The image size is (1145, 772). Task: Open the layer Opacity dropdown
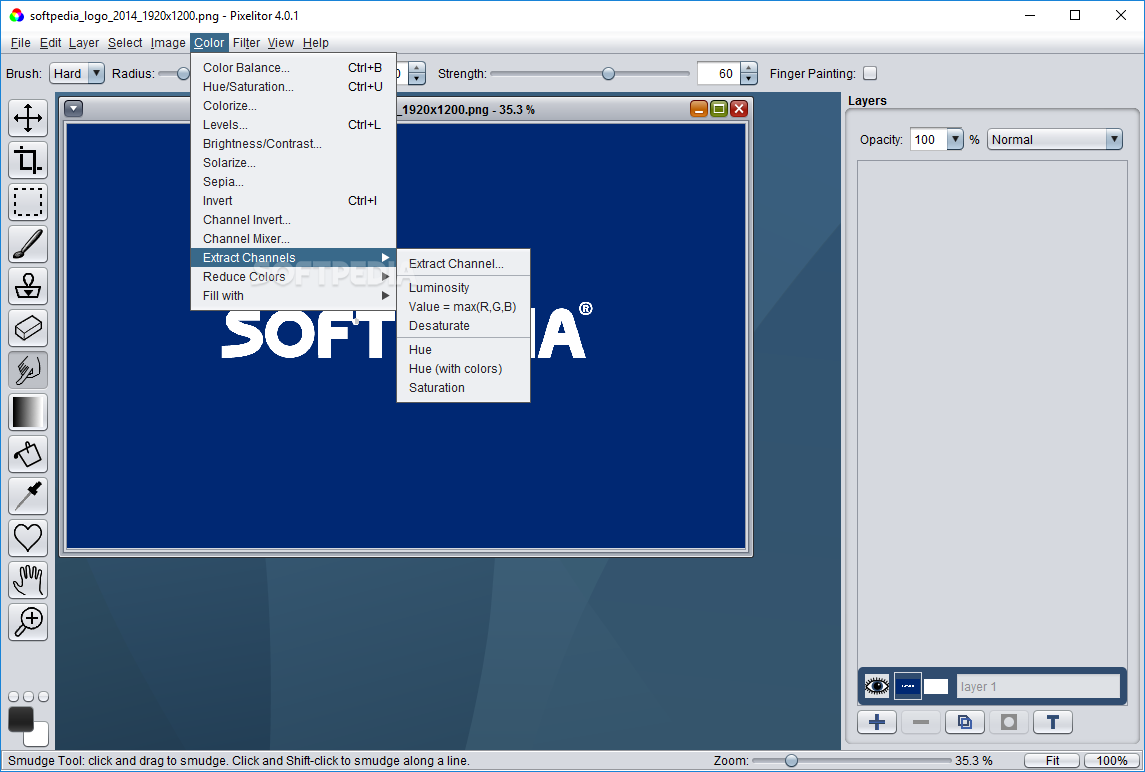(x=954, y=140)
